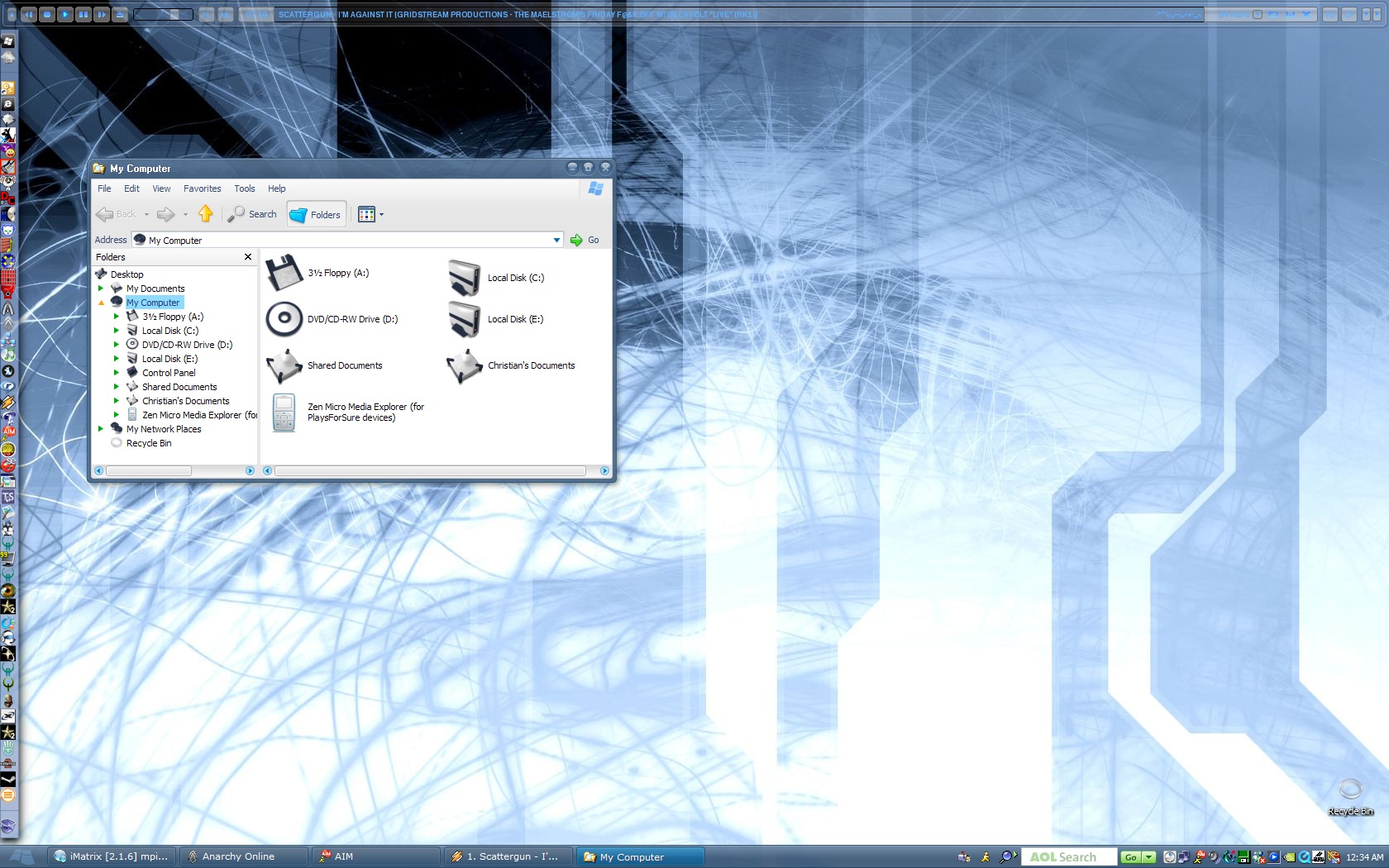
Task: Toggle the Folders pane button
Action: pyautogui.click(x=315, y=214)
